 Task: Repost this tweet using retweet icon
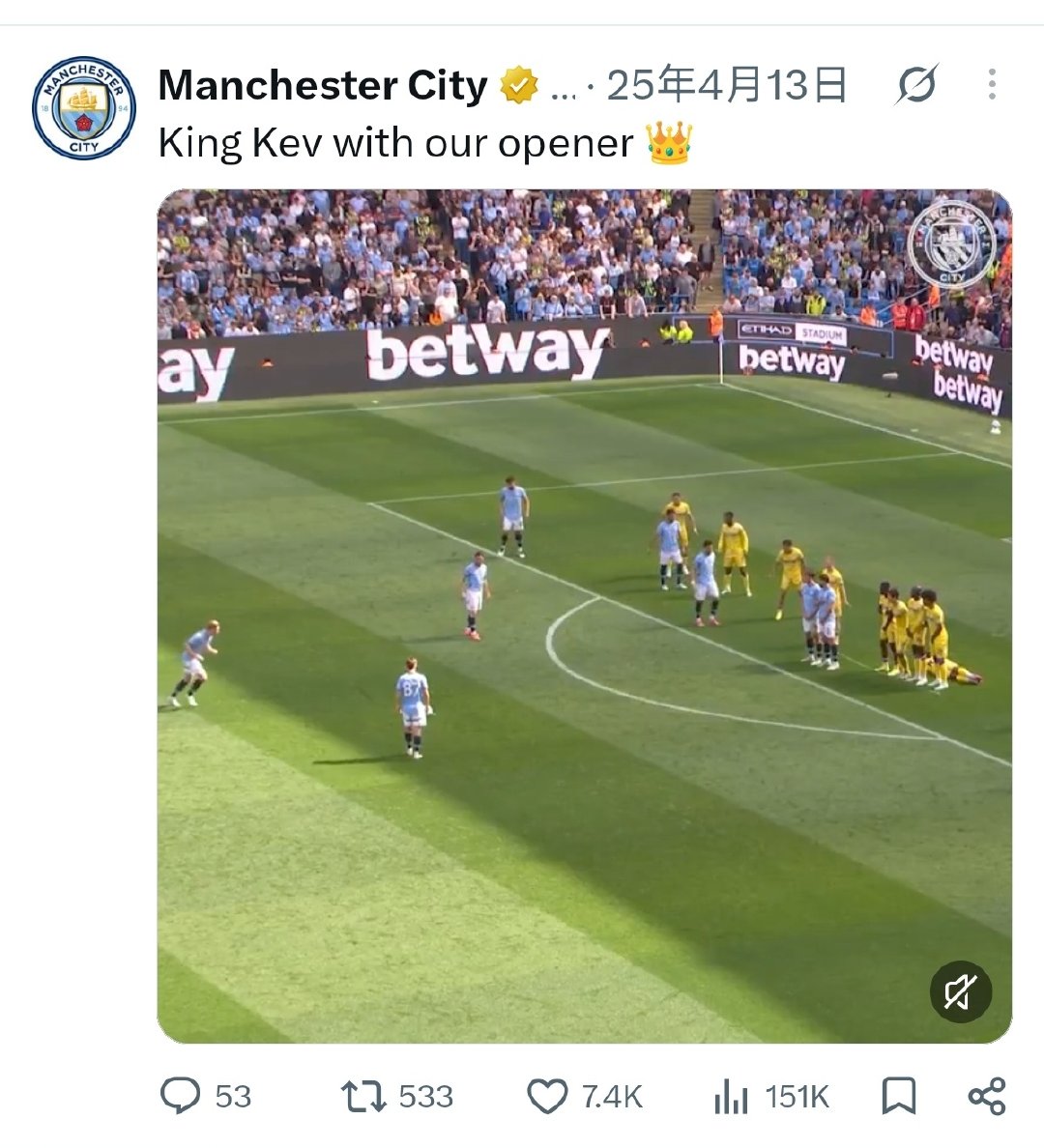click(362, 1096)
